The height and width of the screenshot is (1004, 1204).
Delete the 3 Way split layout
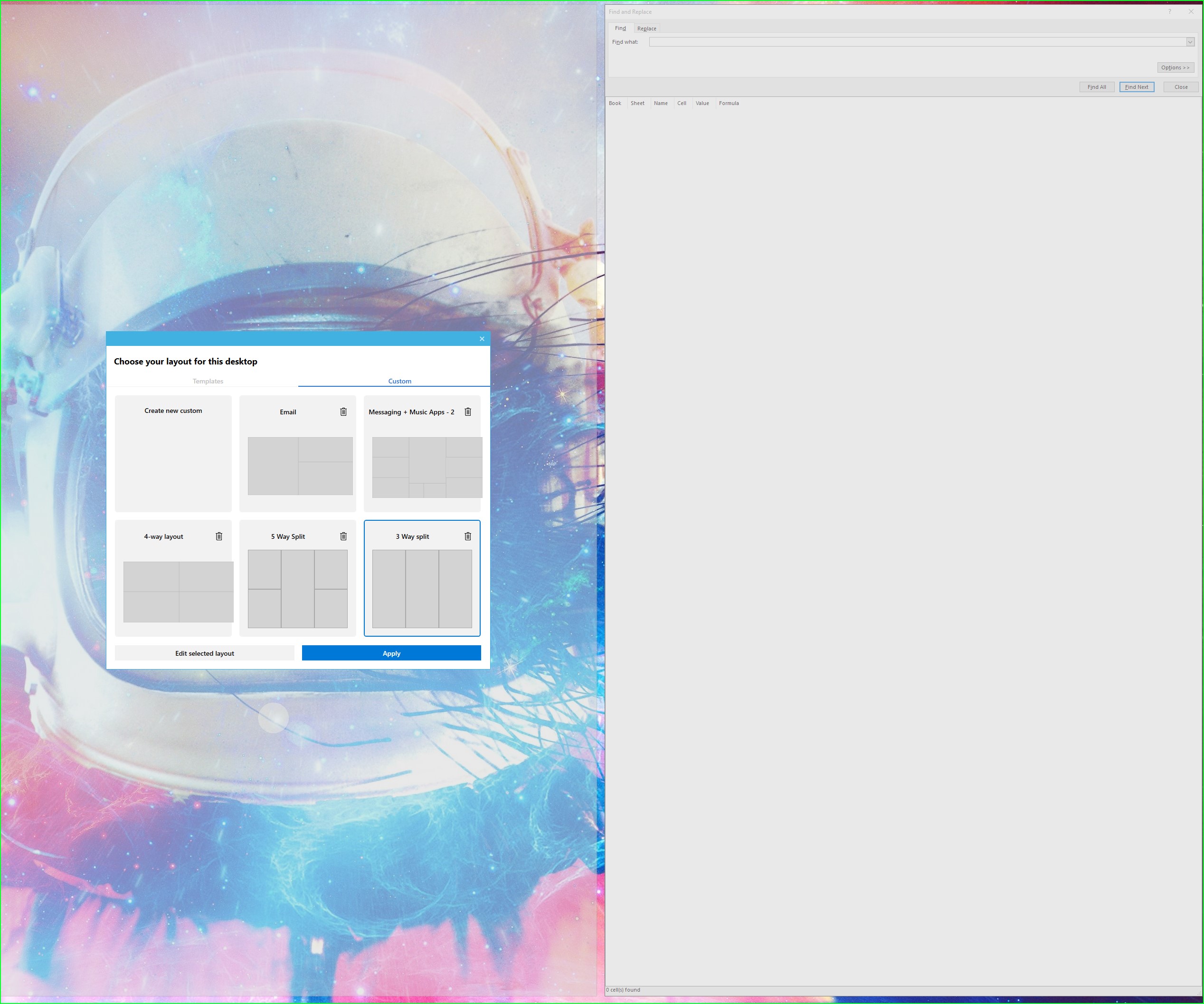[468, 536]
